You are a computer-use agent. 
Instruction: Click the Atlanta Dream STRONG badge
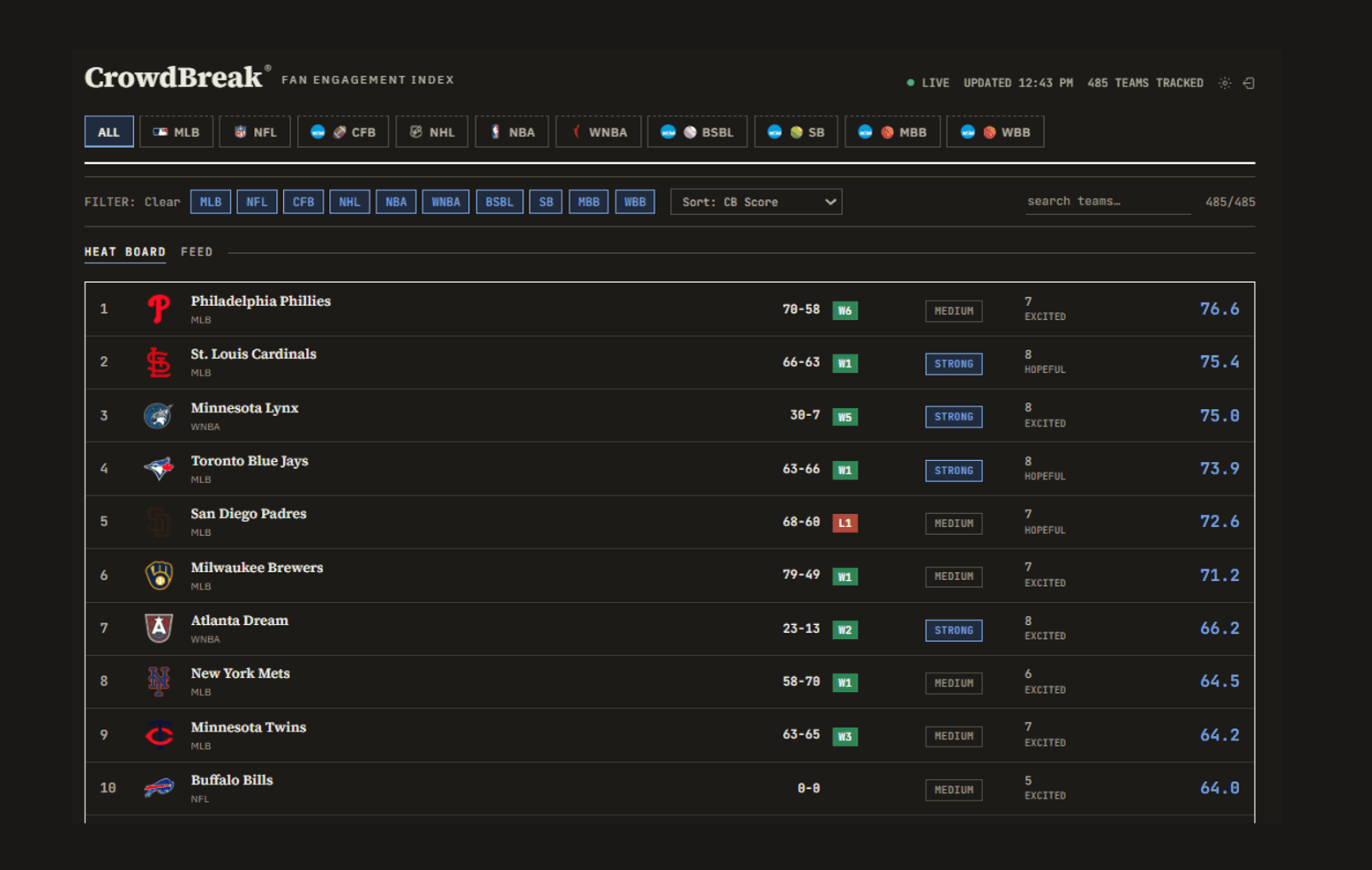coord(954,630)
